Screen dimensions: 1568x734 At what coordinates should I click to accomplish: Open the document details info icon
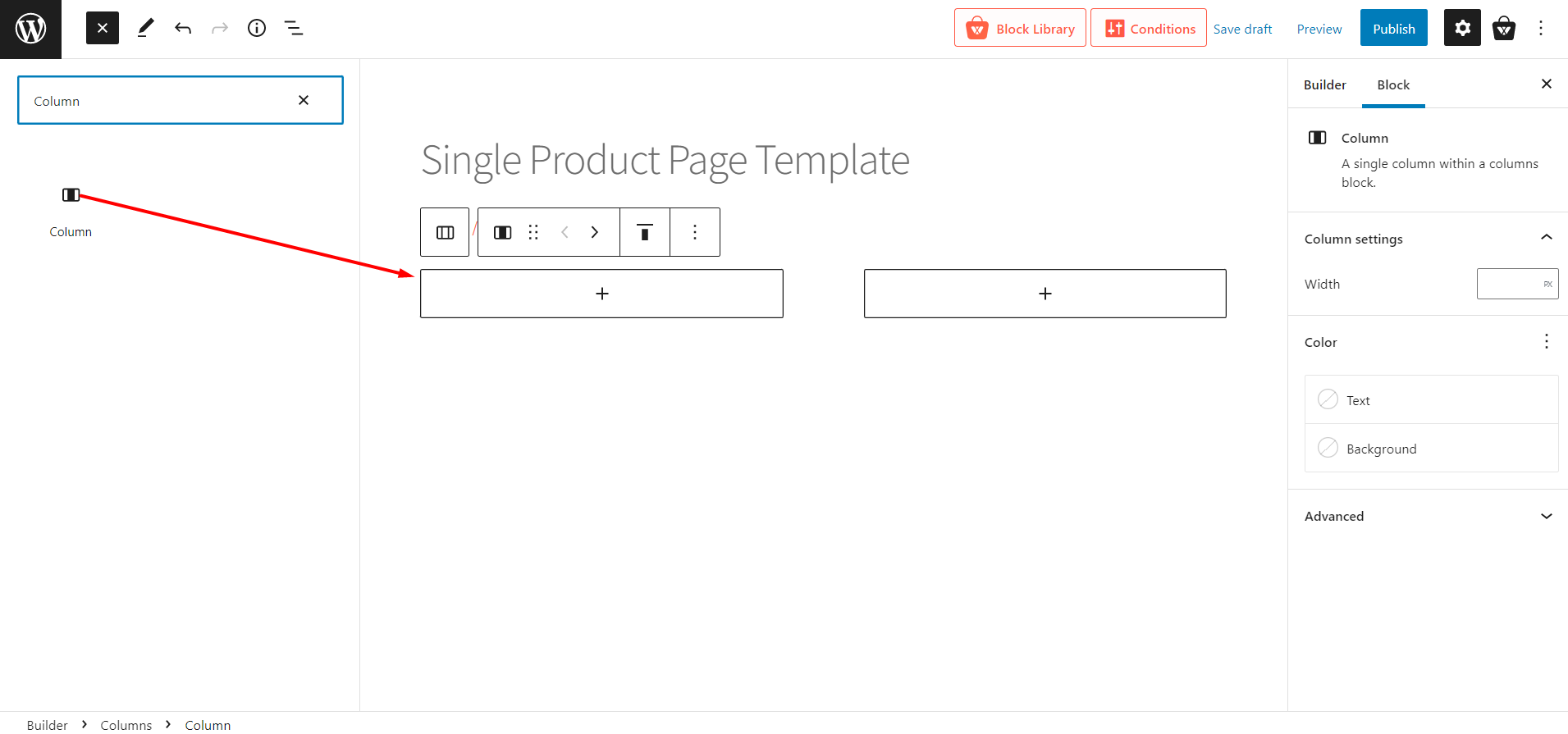click(x=257, y=28)
